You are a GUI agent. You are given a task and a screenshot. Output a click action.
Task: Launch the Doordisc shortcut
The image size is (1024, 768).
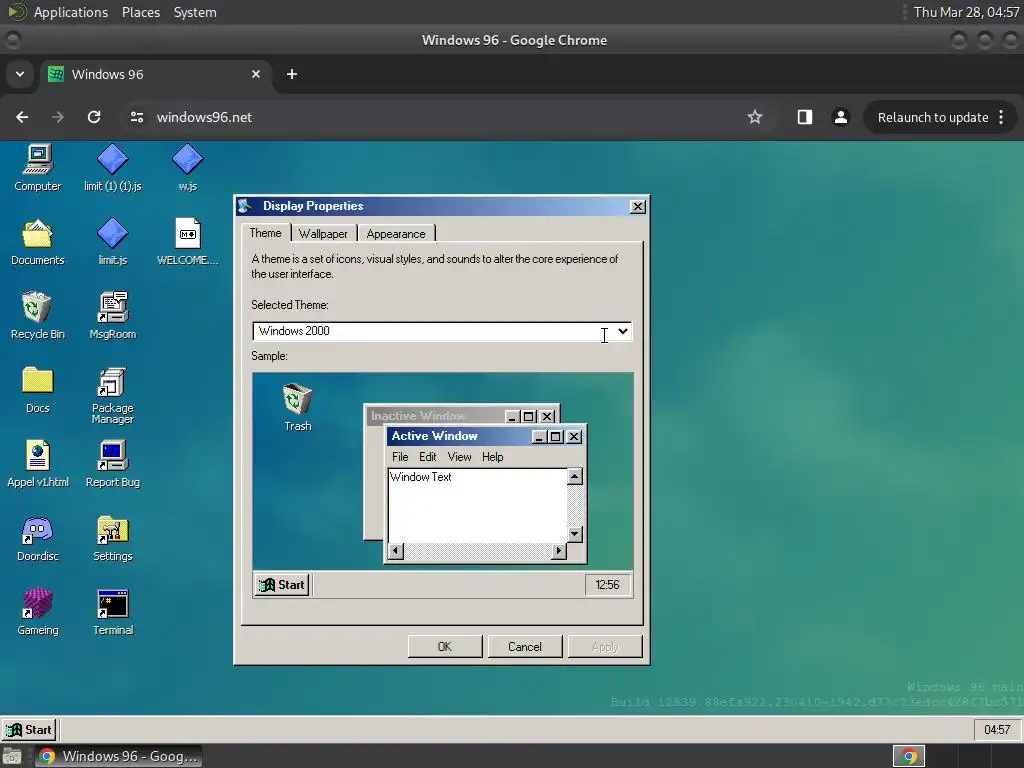coord(38,538)
